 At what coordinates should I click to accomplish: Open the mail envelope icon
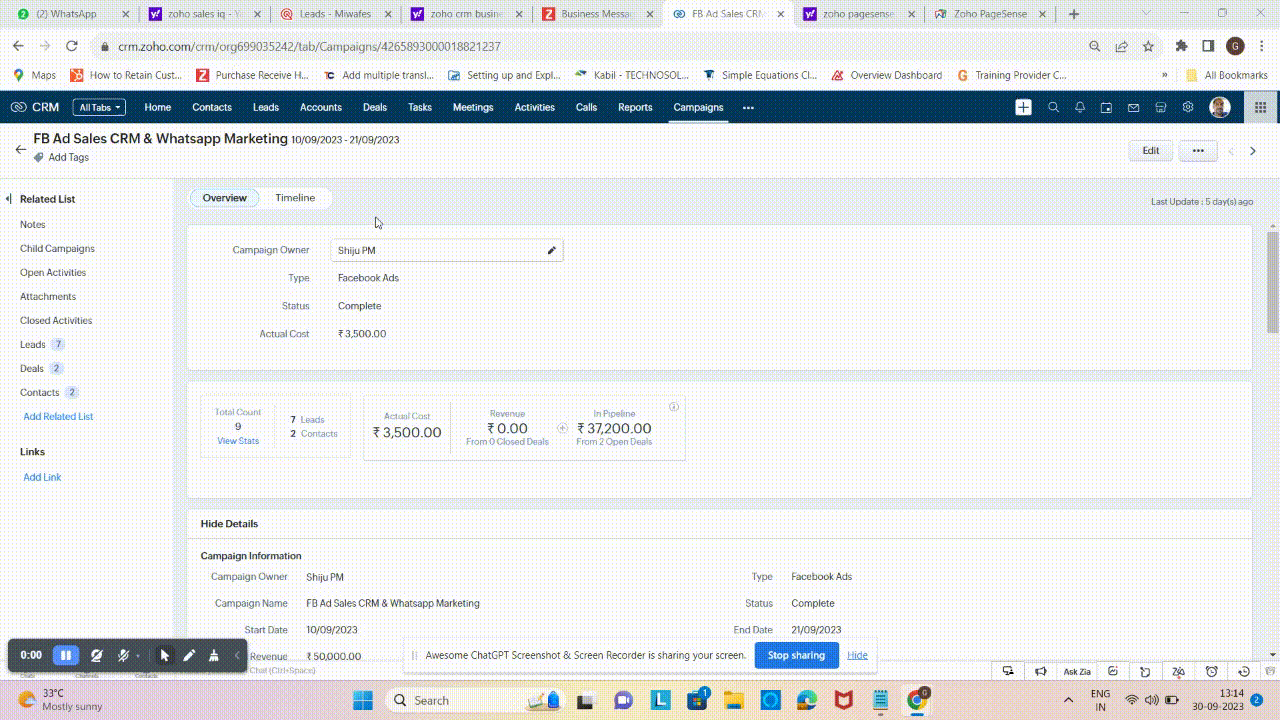(x=1134, y=107)
